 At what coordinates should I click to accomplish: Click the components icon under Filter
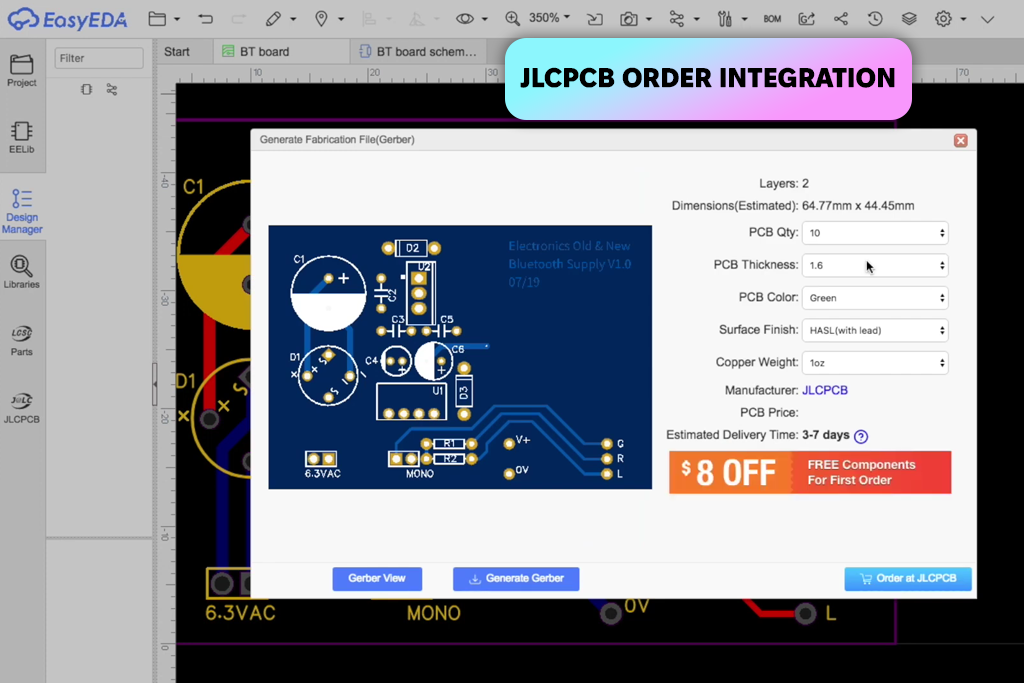point(86,89)
